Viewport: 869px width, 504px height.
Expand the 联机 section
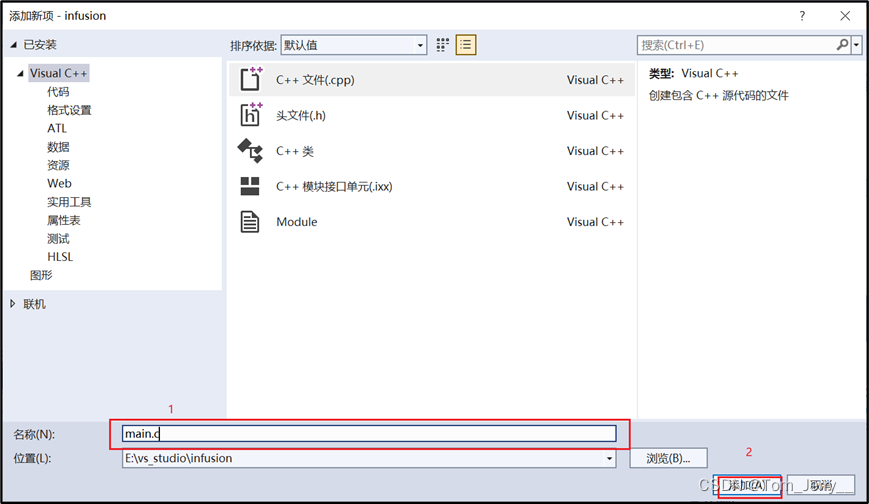(x=13, y=304)
